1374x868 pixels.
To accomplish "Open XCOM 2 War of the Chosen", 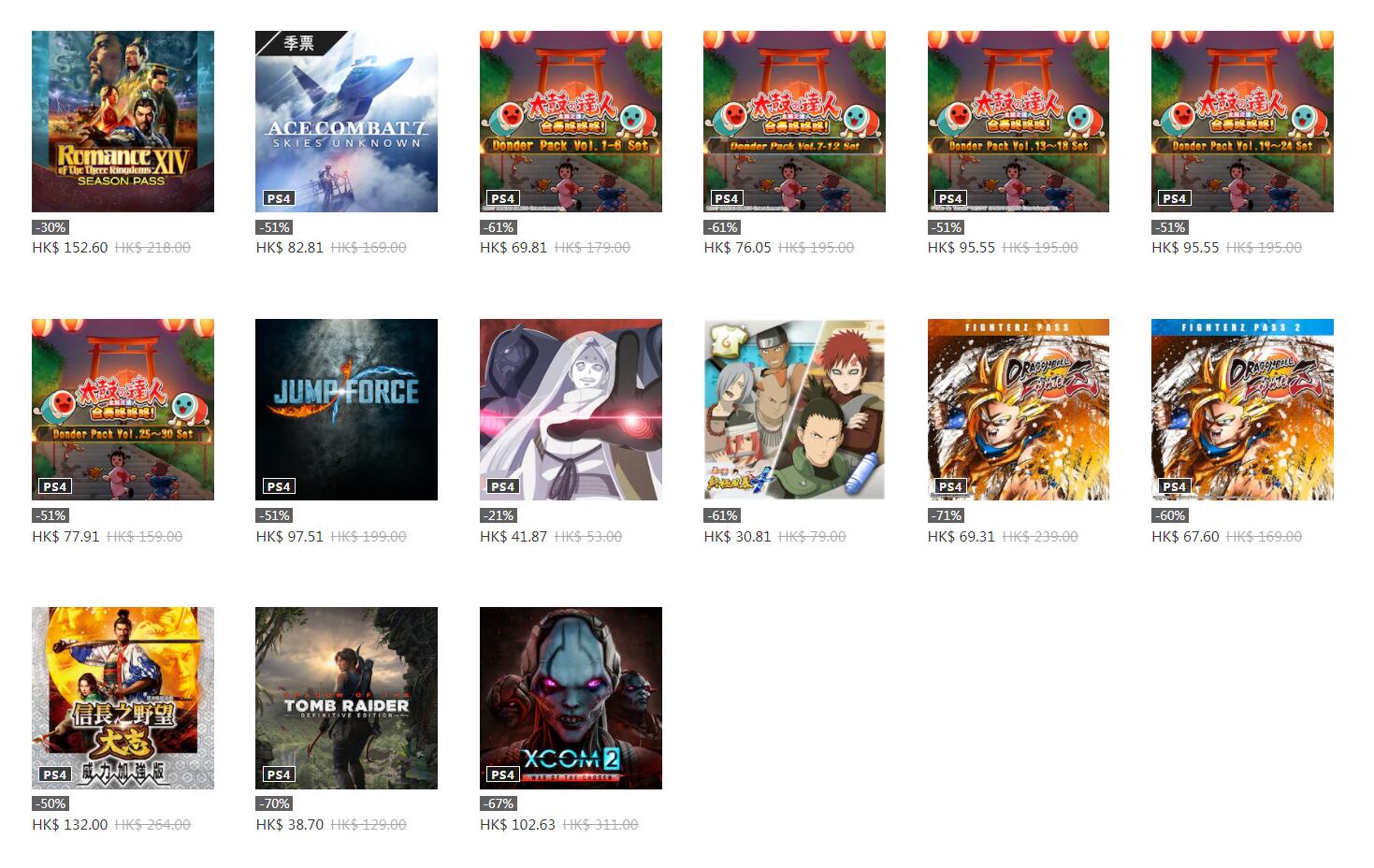I will [x=571, y=698].
